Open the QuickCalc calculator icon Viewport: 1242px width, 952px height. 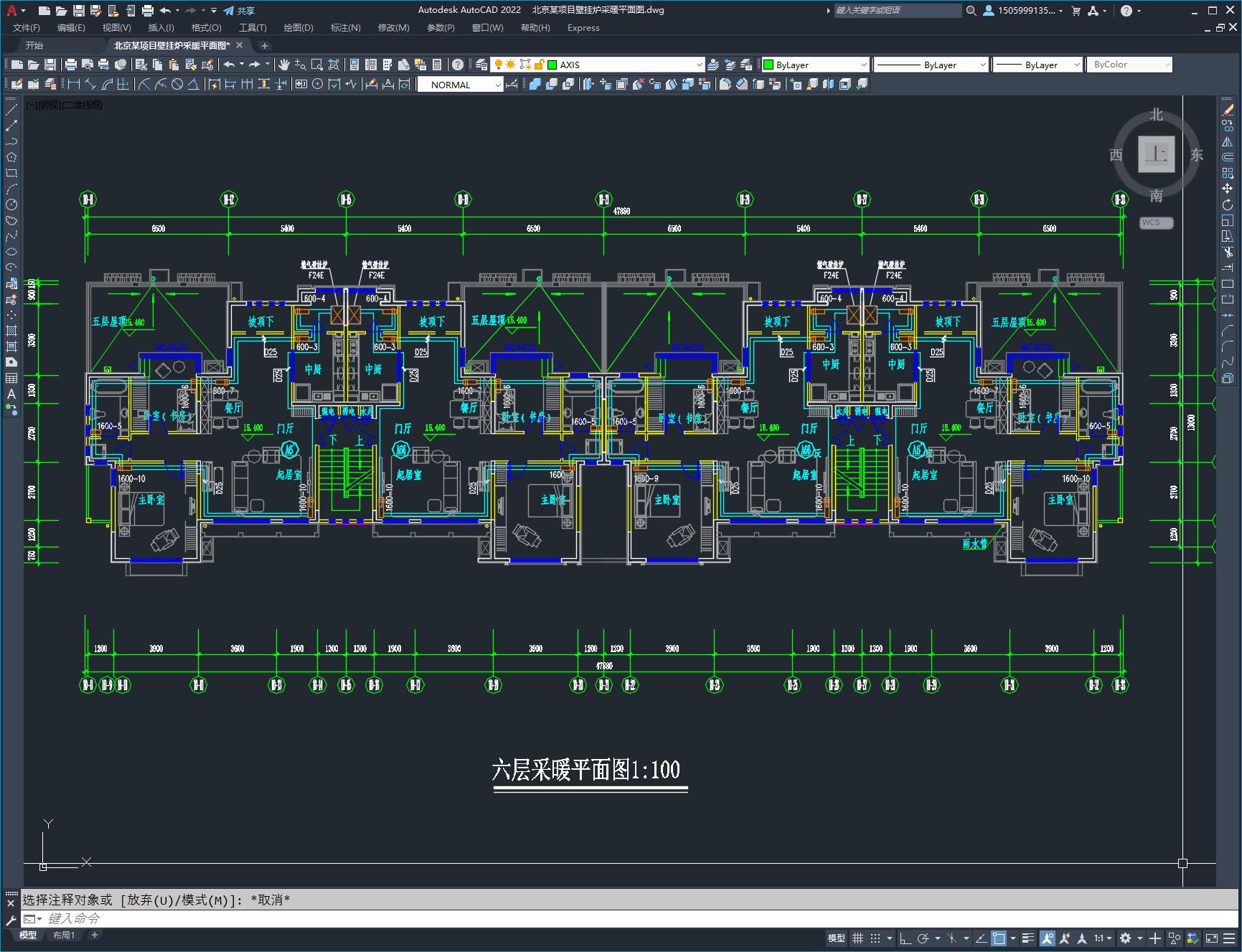click(437, 65)
